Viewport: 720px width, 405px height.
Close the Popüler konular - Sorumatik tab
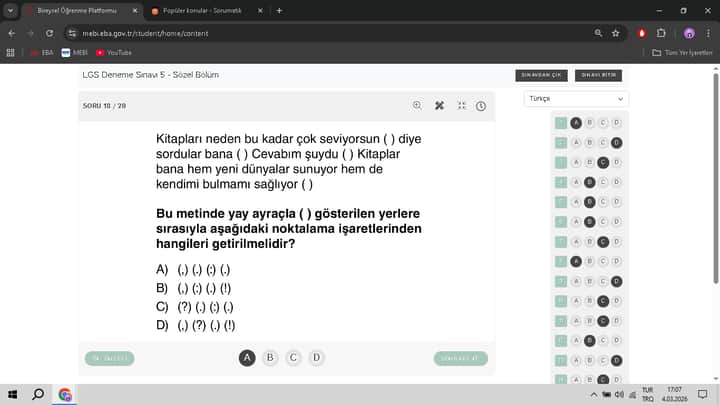pyautogui.click(x=260, y=11)
